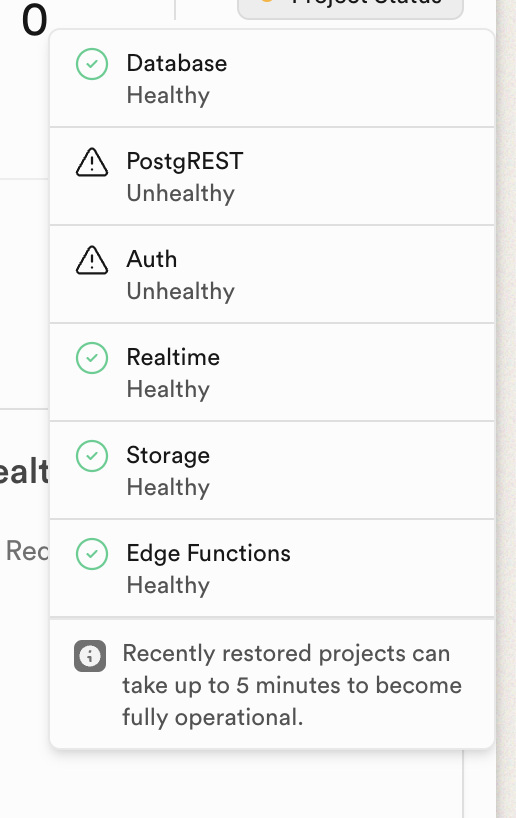Click the Edge Functions check icon
Screen dimensions: 516x818
click(x=92, y=554)
